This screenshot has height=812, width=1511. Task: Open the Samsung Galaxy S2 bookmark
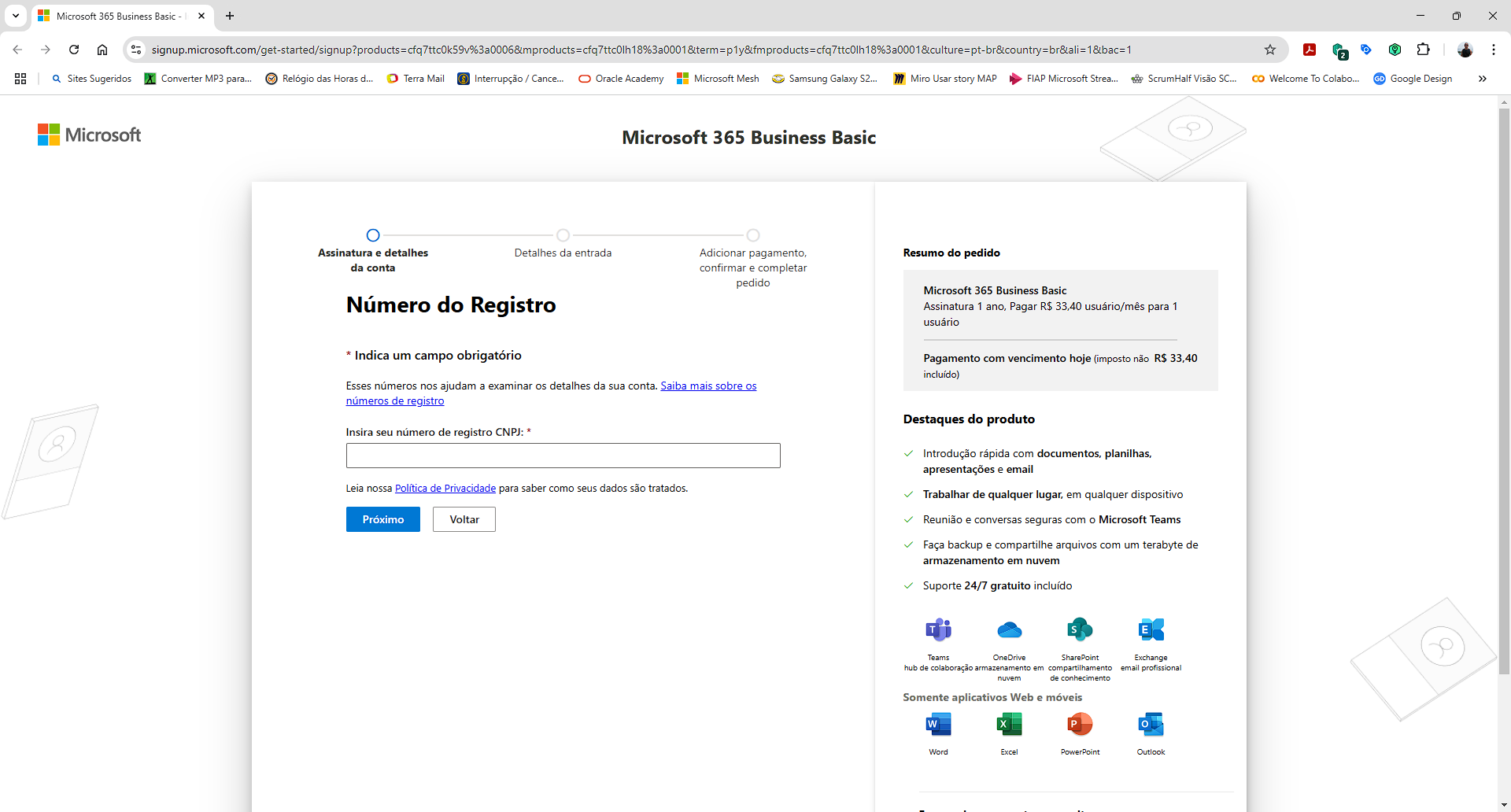825,79
